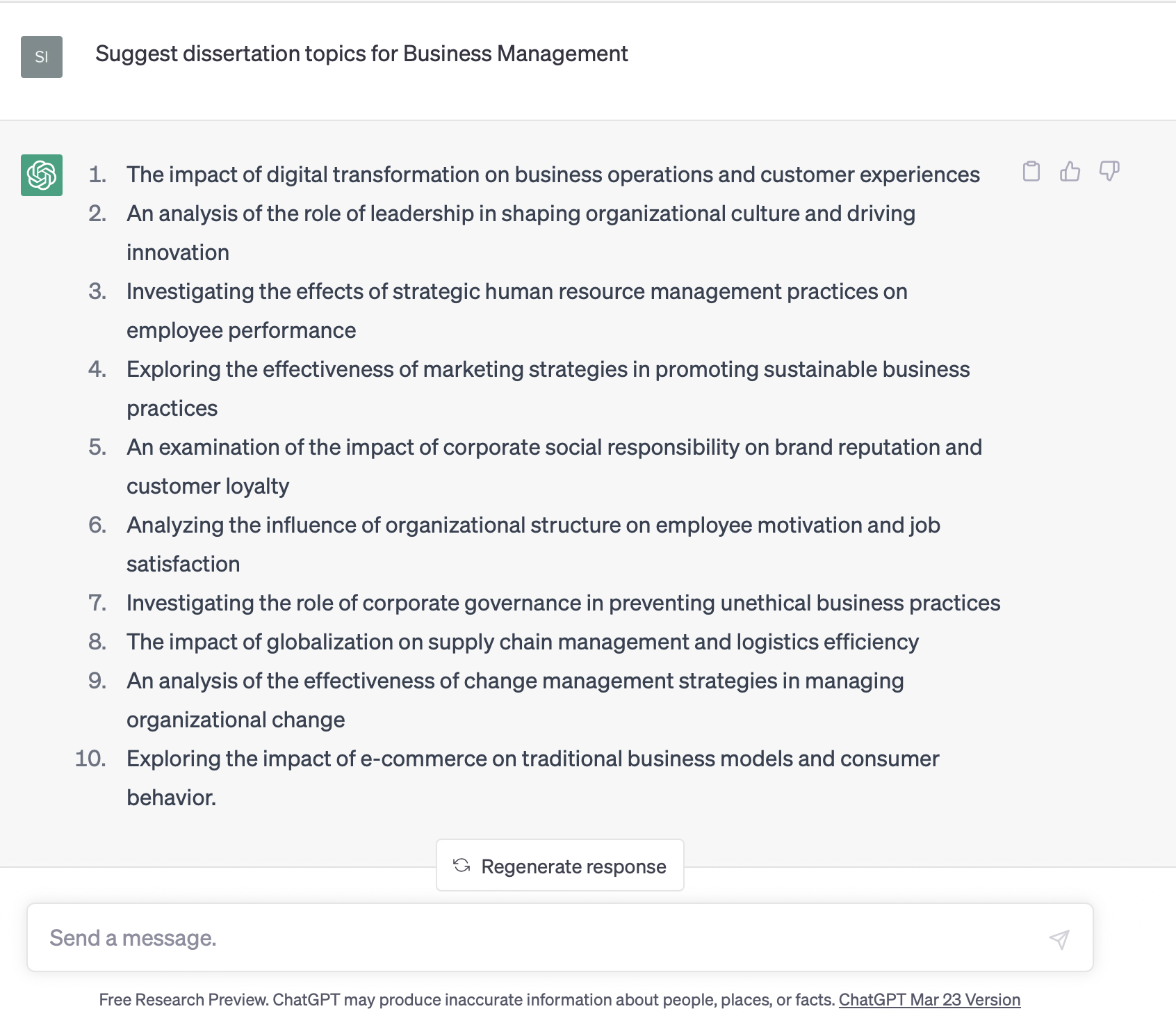Select topic 2 on leadership and organizational culture
The width and height of the screenshot is (1176, 1018).
520,214
